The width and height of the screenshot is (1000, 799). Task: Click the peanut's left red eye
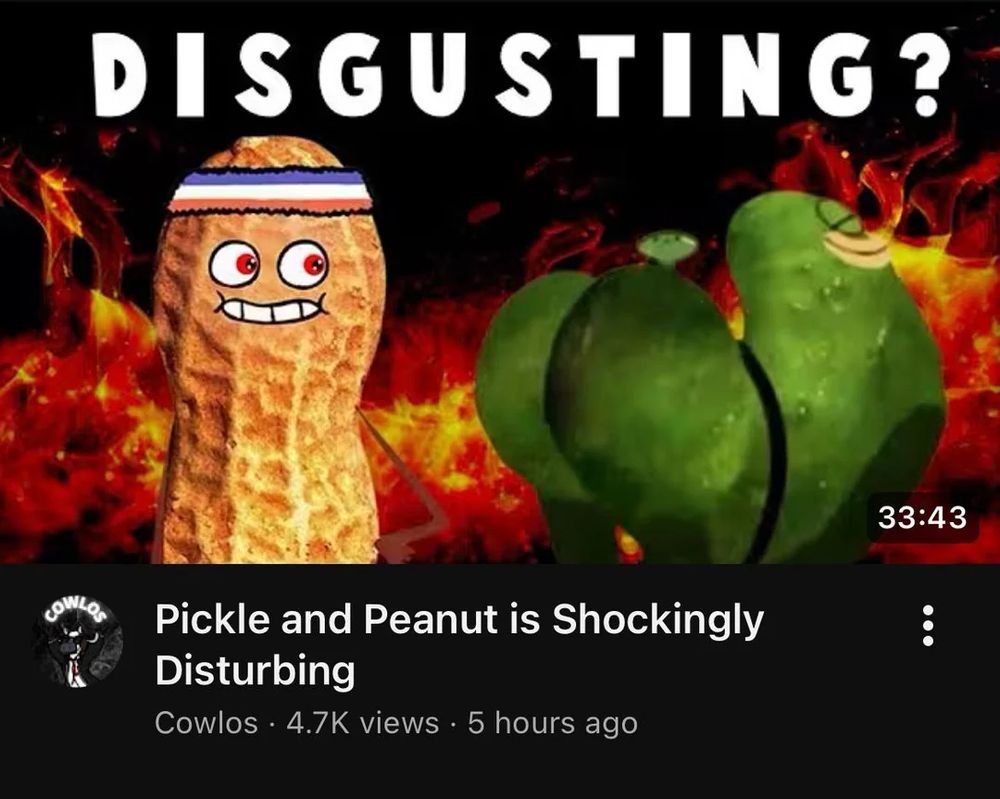pyautogui.click(x=235, y=264)
